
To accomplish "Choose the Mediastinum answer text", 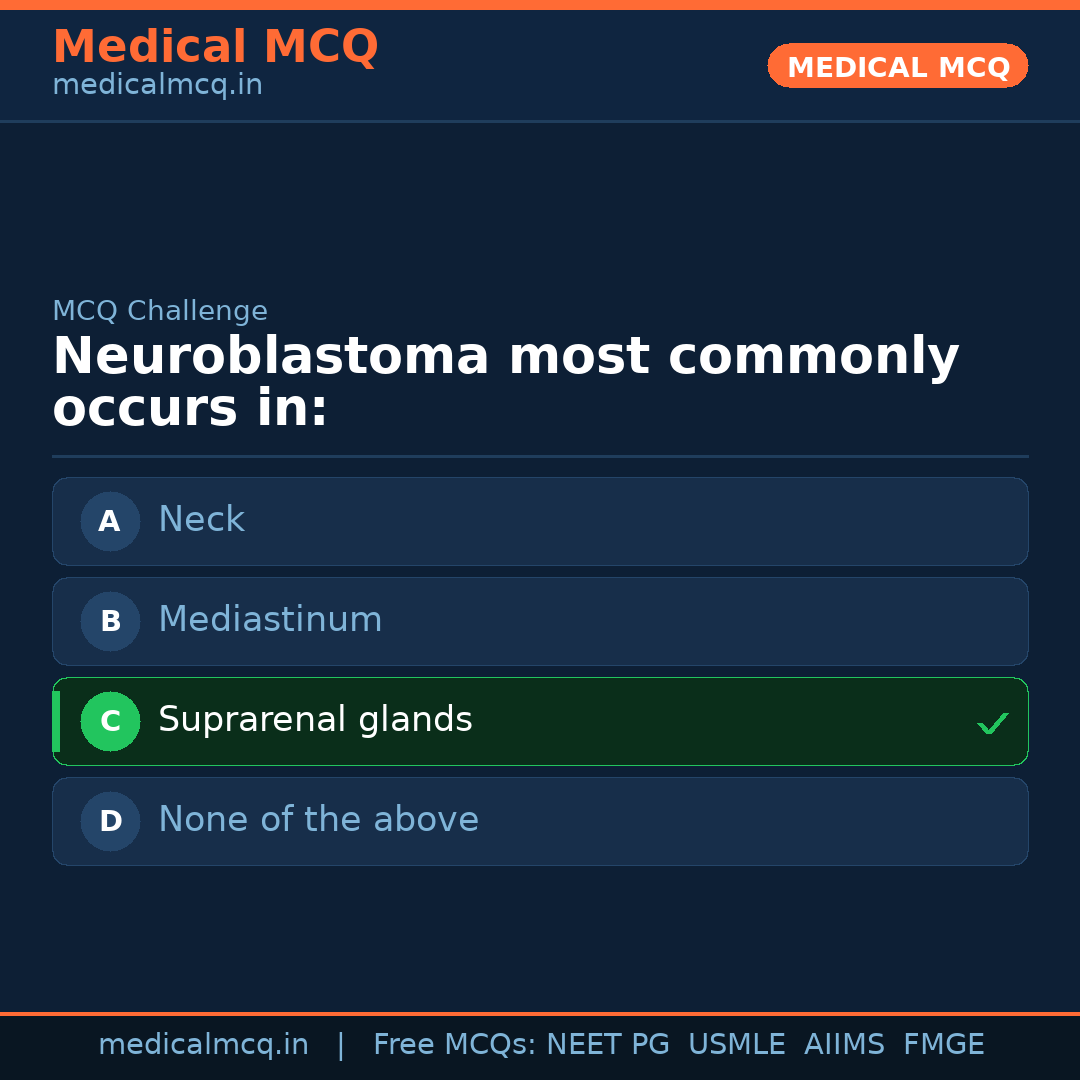I will click(x=270, y=620).
